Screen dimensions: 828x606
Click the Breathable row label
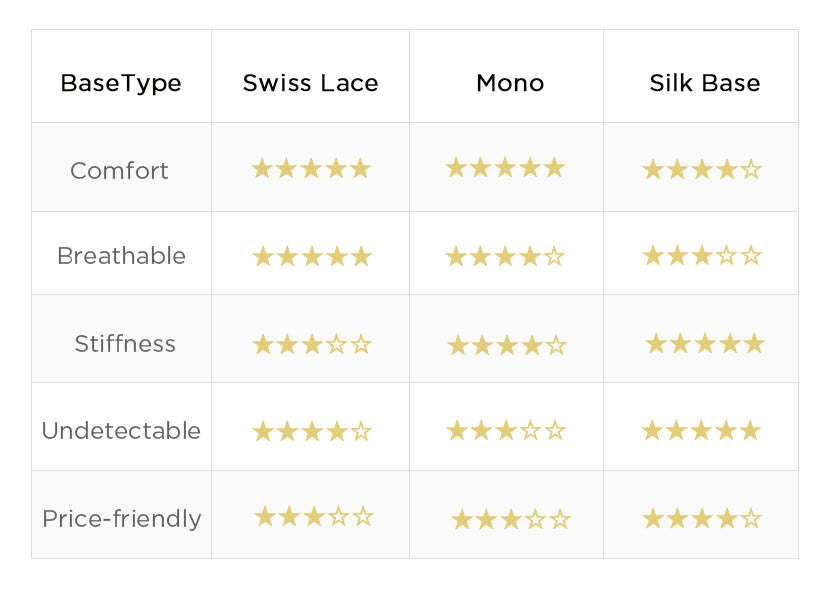(x=121, y=256)
